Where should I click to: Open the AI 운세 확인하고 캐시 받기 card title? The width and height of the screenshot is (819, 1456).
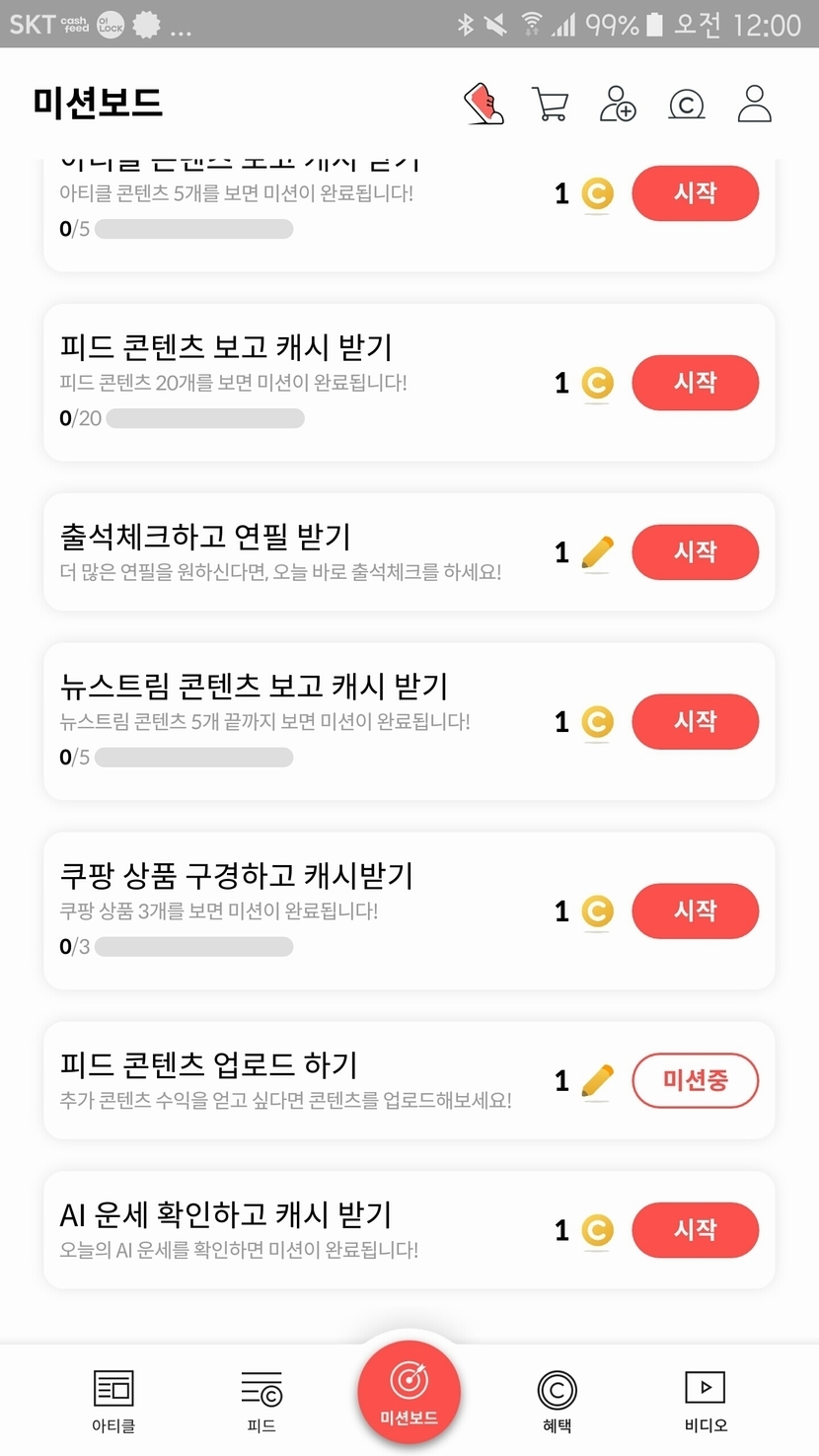point(226,1214)
